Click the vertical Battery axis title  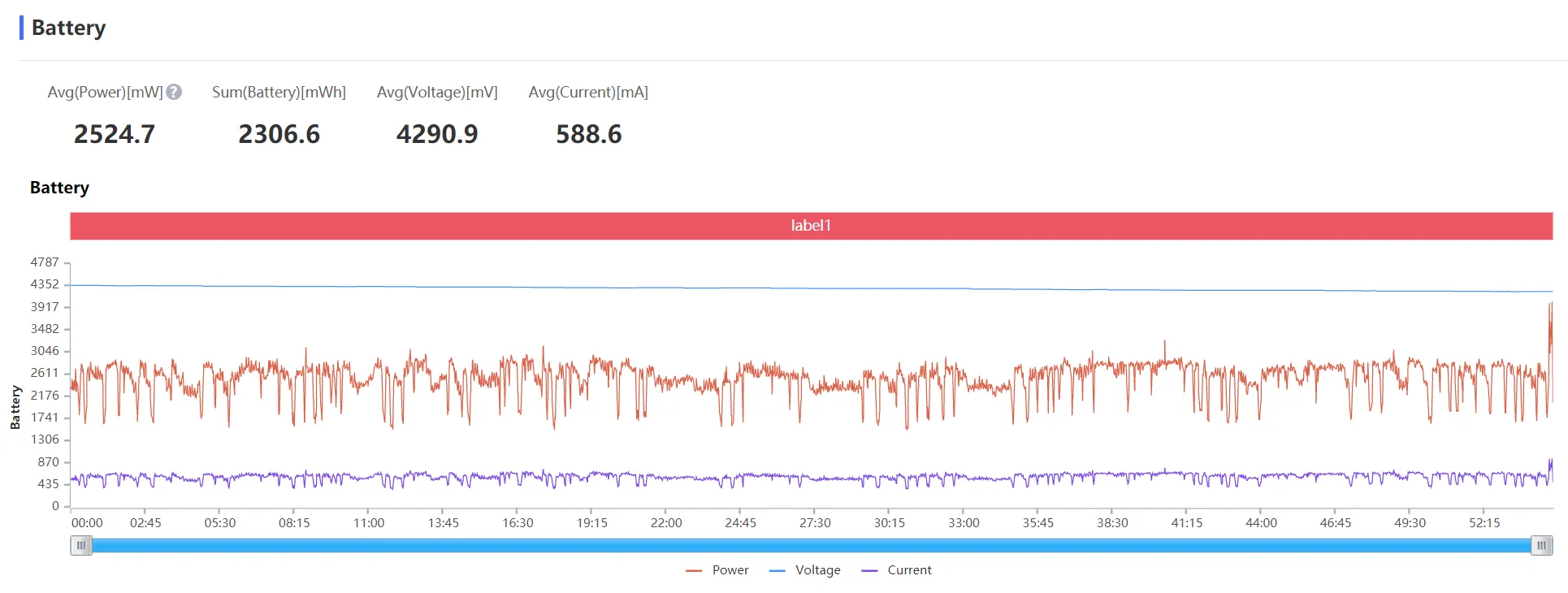tap(15, 408)
